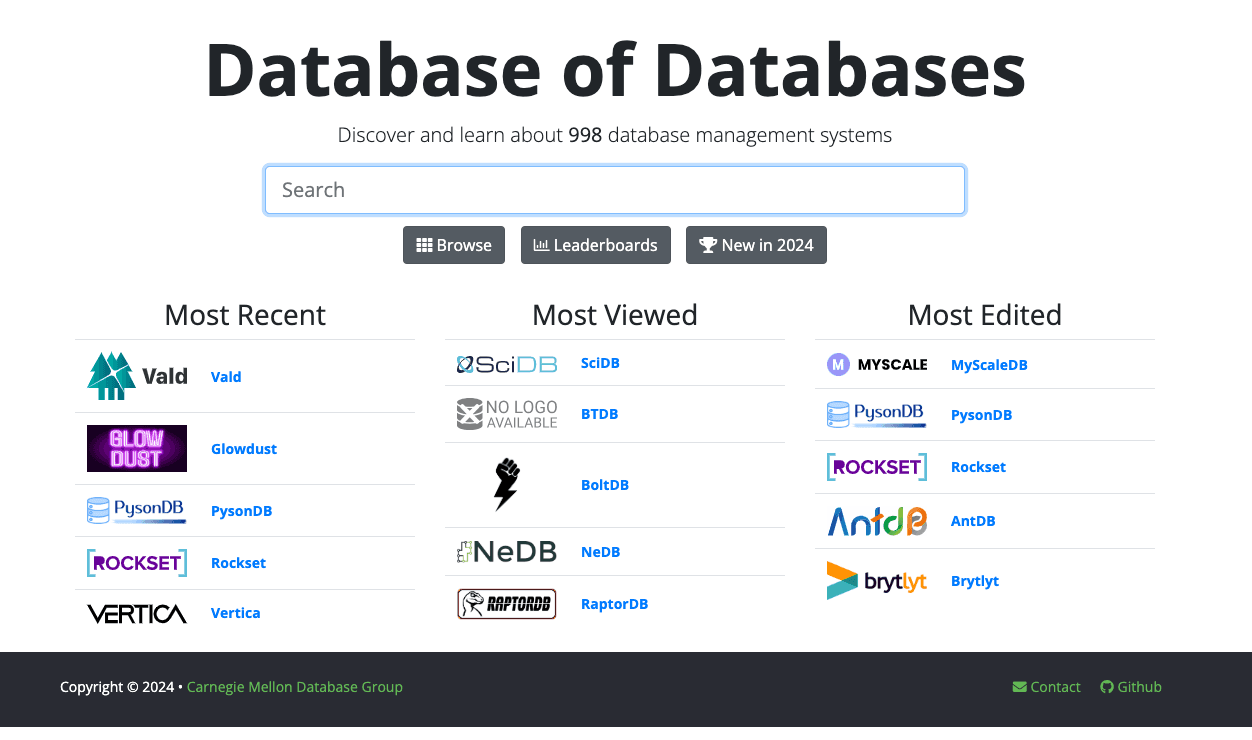The height and width of the screenshot is (740, 1252).
Task: Open the BTDB text link
Action: click(x=600, y=414)
